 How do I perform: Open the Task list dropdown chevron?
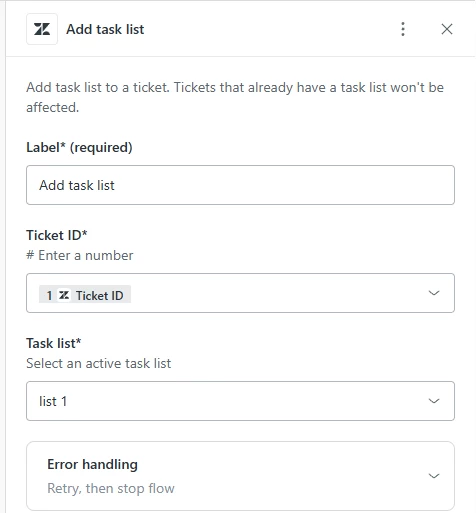point(434,401)
